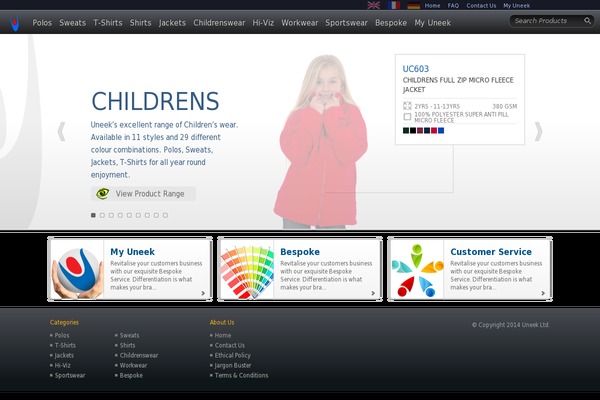600x400 pixels.
Task: Select the last slide indicator dot
Action: (x=165, y=215)
